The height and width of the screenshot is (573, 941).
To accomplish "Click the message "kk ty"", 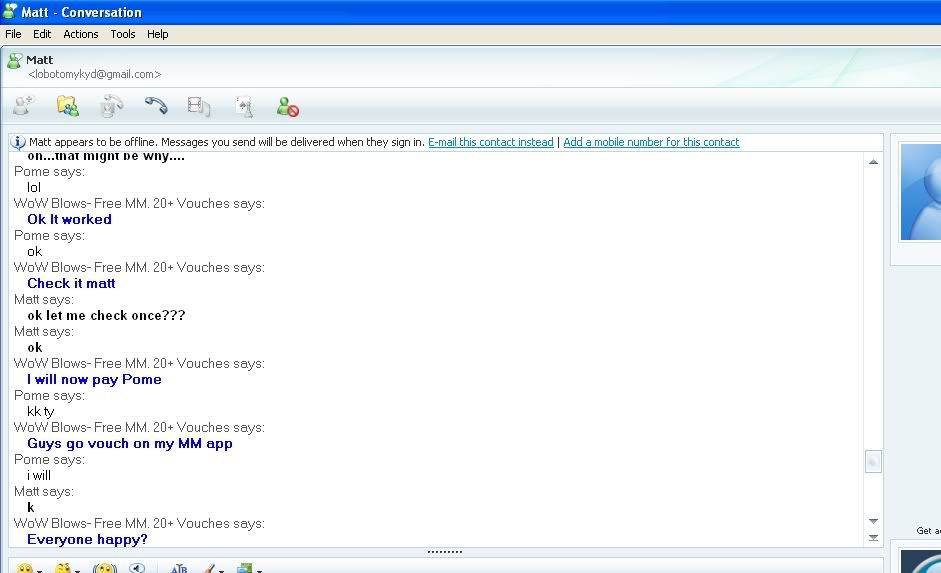I will coord(41,412).
